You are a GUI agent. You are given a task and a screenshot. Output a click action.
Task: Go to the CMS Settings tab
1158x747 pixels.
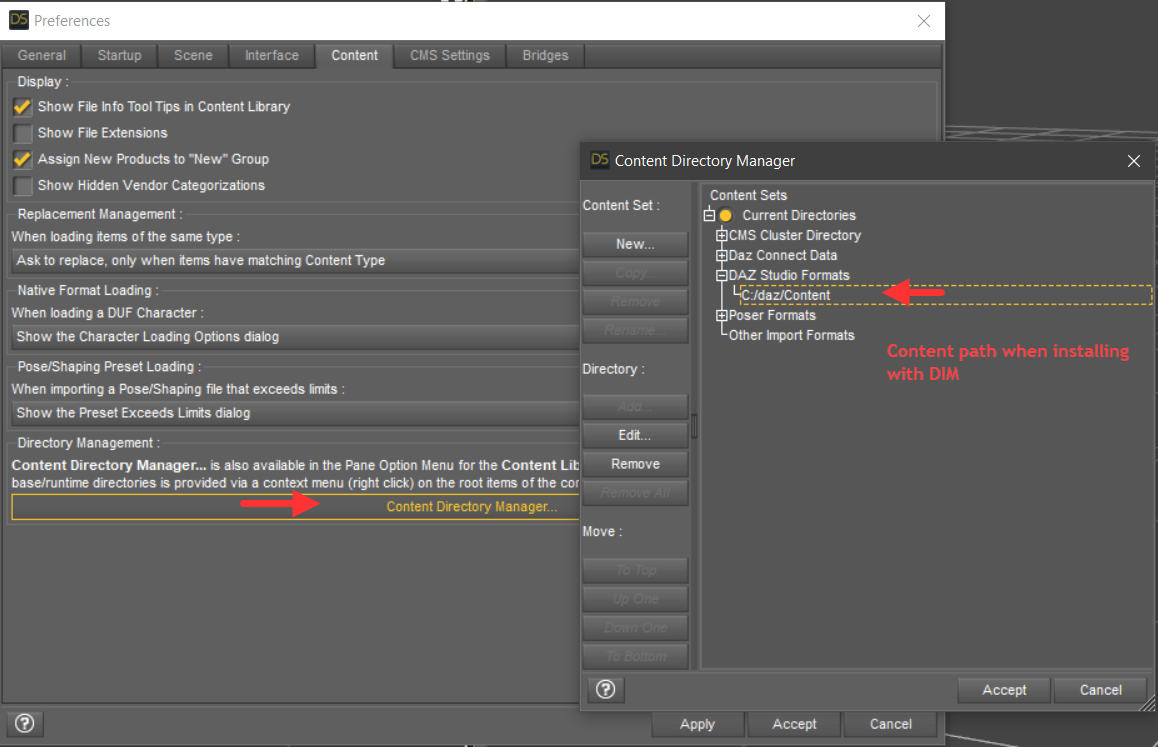tap(450, 55)
